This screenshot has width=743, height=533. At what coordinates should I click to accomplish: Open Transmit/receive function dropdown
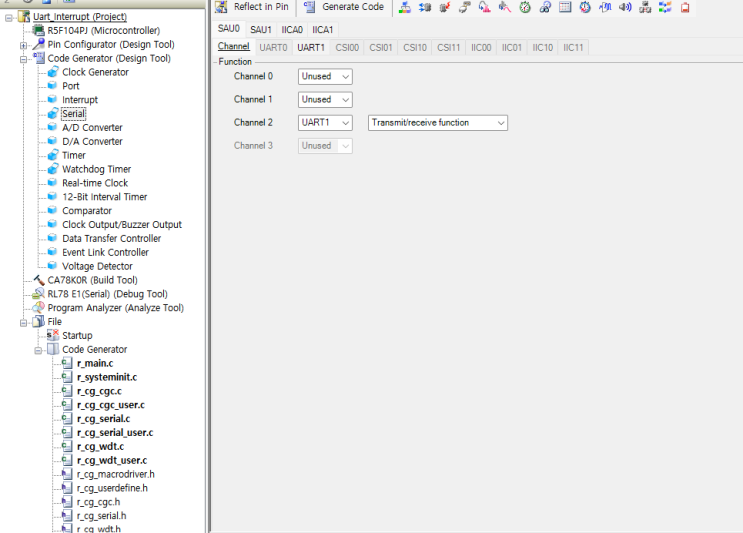438,123
